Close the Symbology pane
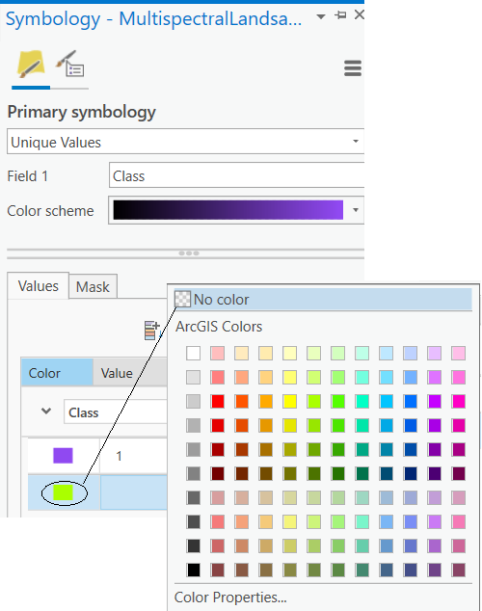Viewport: 482px width, 611px height. pos(359,15)
